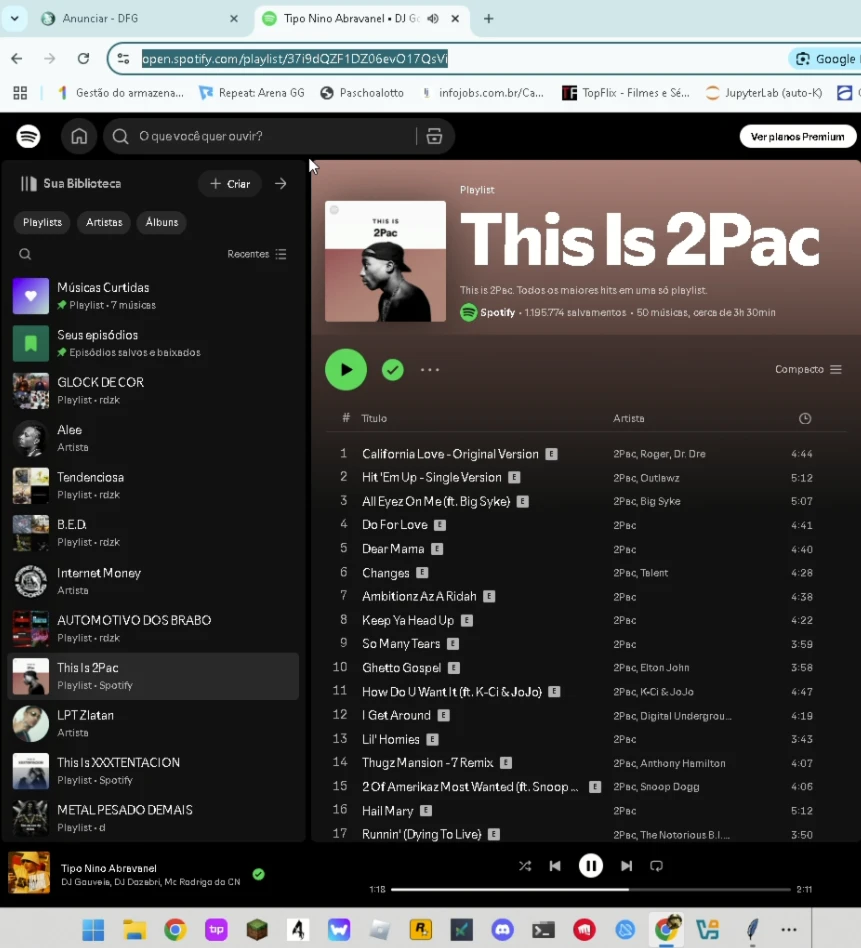This screenshot has width=861, height=948.
Task: Open Discord from the Windows taskbar
Action: pos(502,930)
